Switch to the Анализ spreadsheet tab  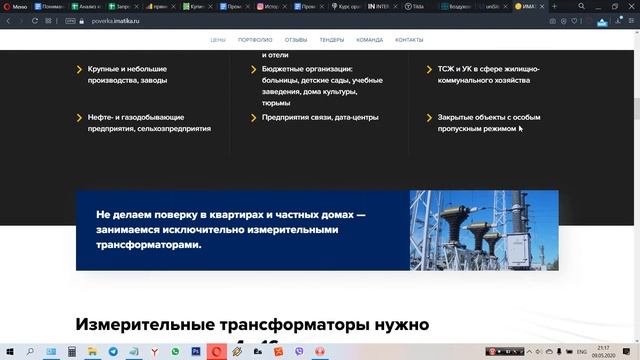click(x=86, y=7)
